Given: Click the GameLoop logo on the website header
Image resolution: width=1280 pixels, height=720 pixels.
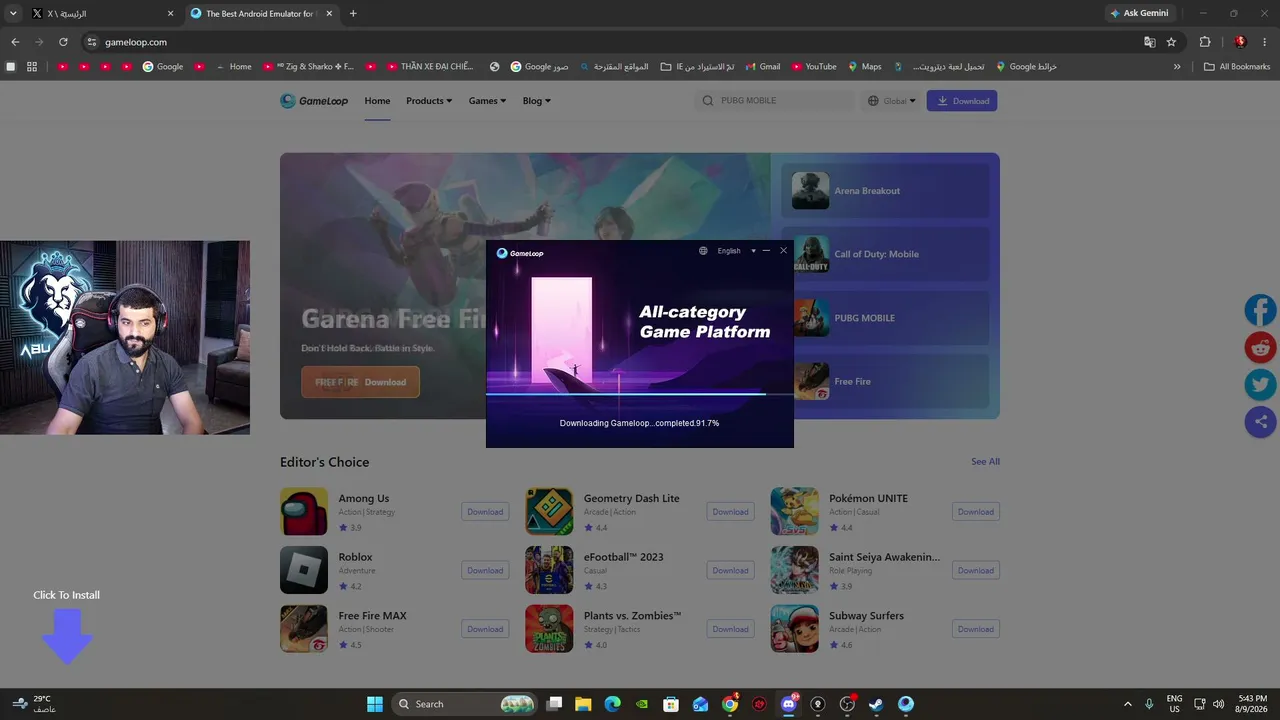Looking at the screenshot, I should (x=314, y=101).
